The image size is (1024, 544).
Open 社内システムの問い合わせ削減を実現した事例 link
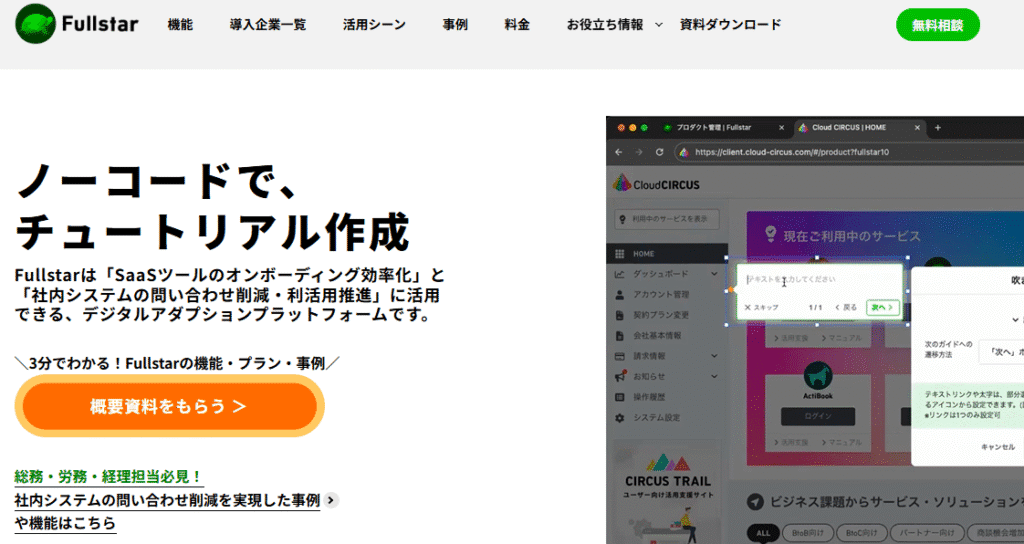coord(167,500)
